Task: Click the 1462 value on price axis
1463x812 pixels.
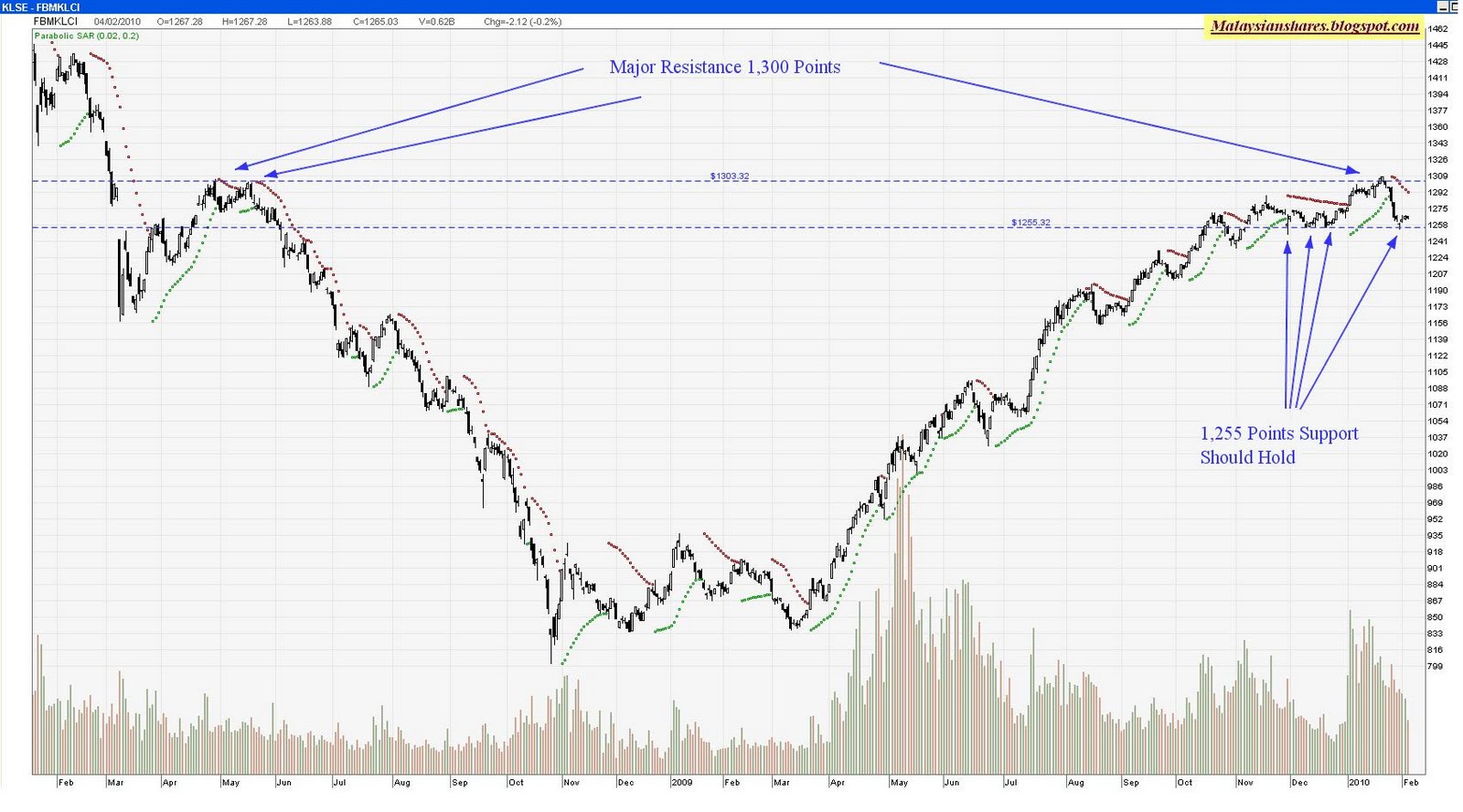Action: 1437,28
